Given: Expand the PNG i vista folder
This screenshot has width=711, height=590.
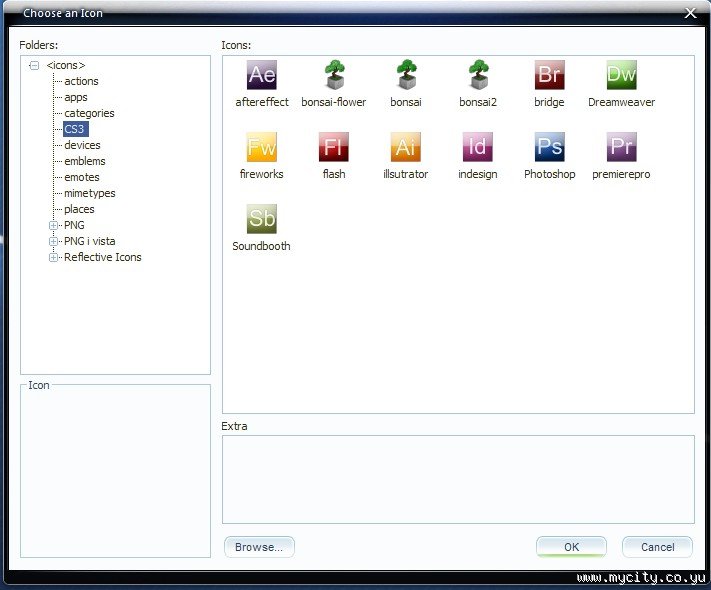Looking at the screenshot, I should tap(53, 241).
